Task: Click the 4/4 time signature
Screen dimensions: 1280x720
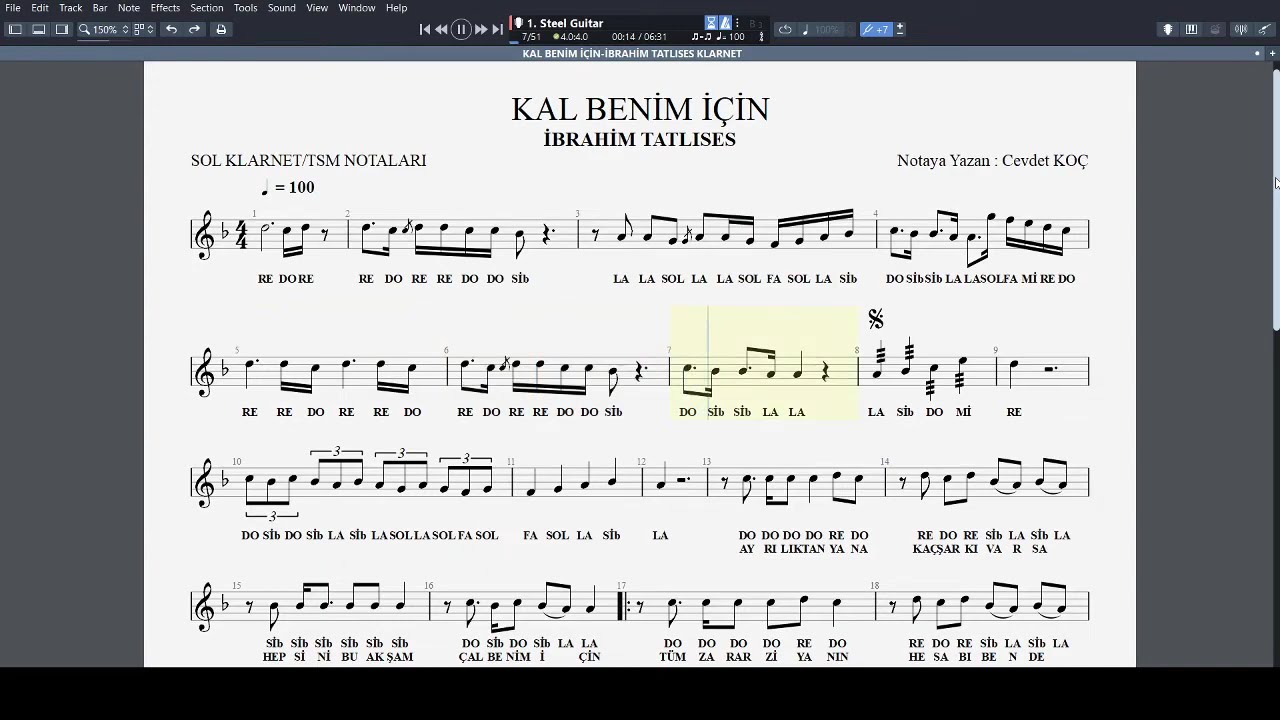Action: (x=240, y=235)
